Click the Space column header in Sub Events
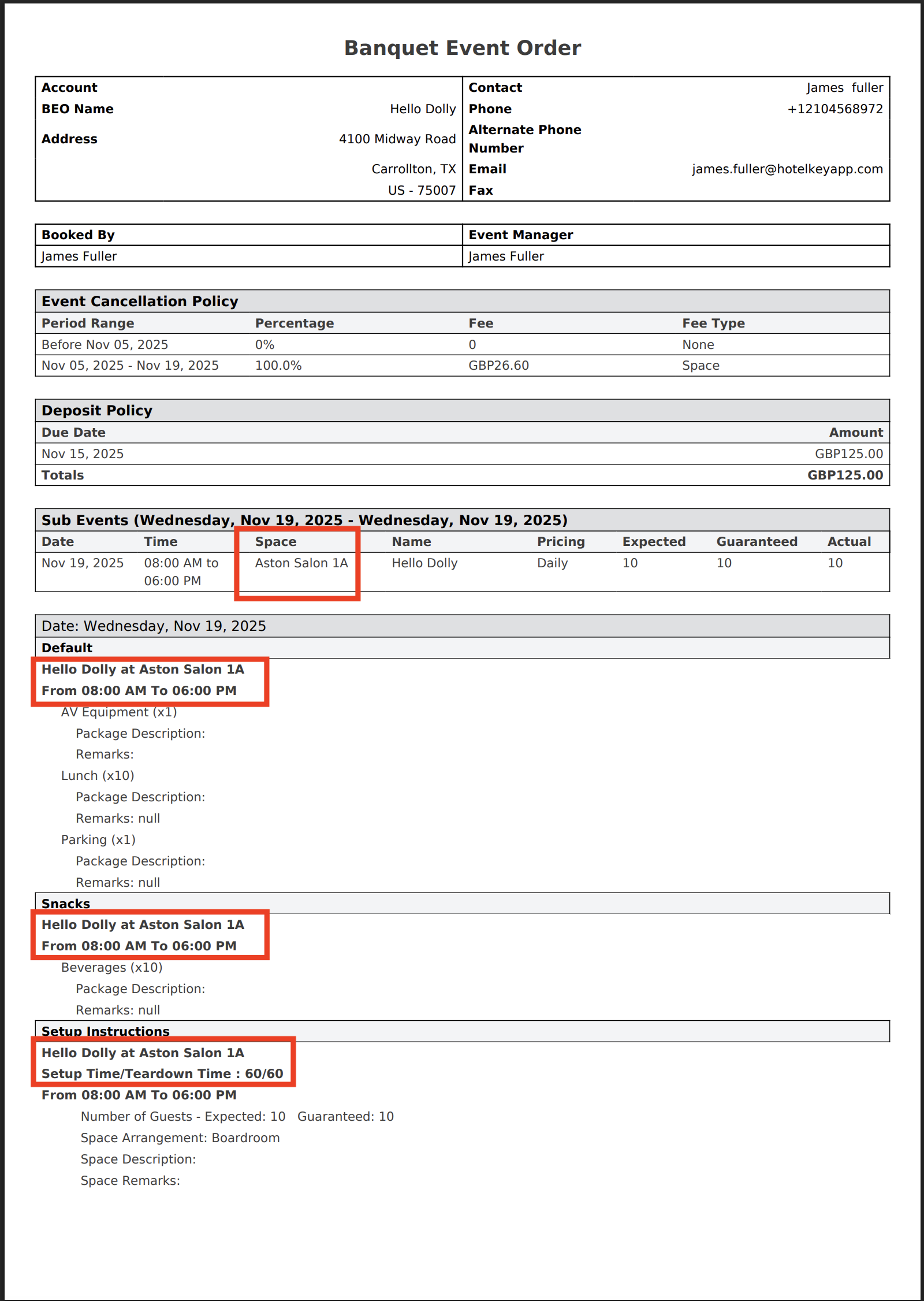 (x=275, y=542)
